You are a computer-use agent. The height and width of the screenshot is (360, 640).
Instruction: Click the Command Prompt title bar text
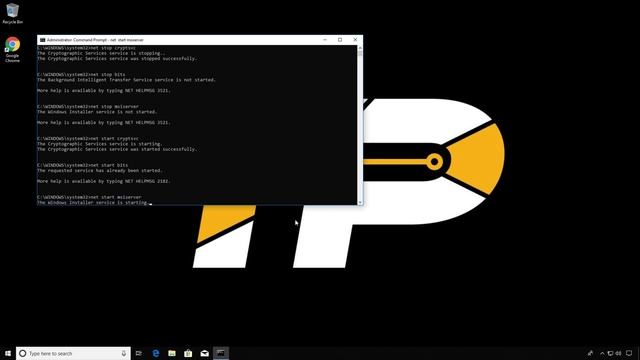(95, 40)
